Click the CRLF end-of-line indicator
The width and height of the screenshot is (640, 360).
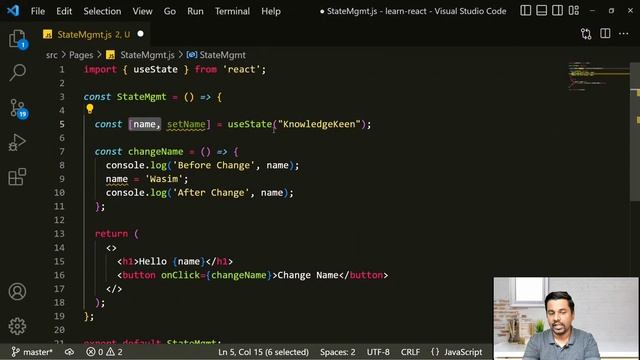click(410, 352)
